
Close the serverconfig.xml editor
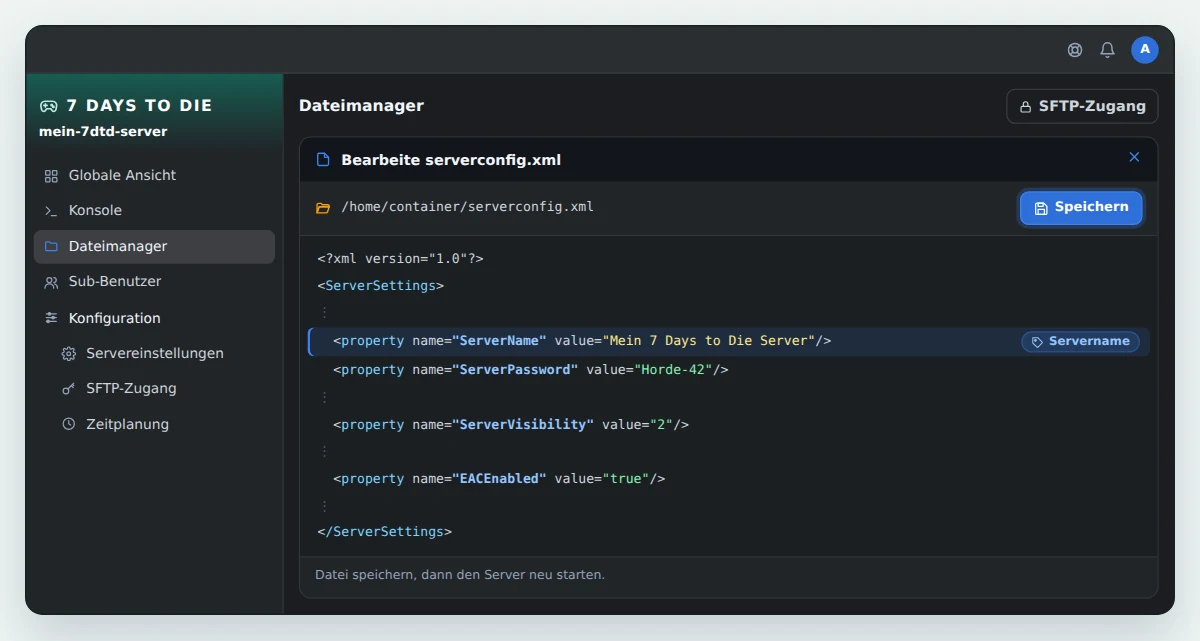pos(1134,157)
